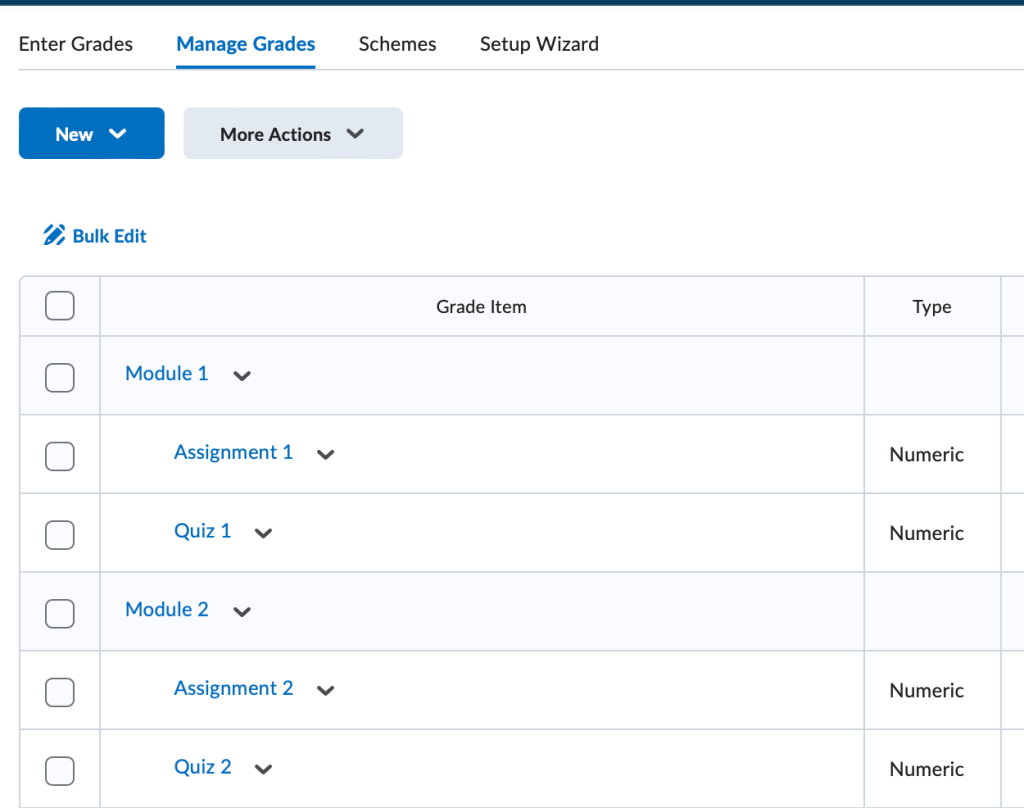Check the Assignment 2 checkbox
Viewport: 1024px width, 808px height.
[x=59, y=690]
